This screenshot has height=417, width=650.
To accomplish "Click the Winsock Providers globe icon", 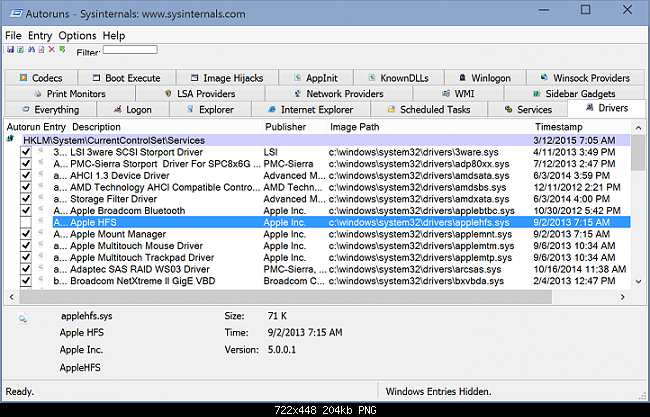I will click(x=544, y=78).
